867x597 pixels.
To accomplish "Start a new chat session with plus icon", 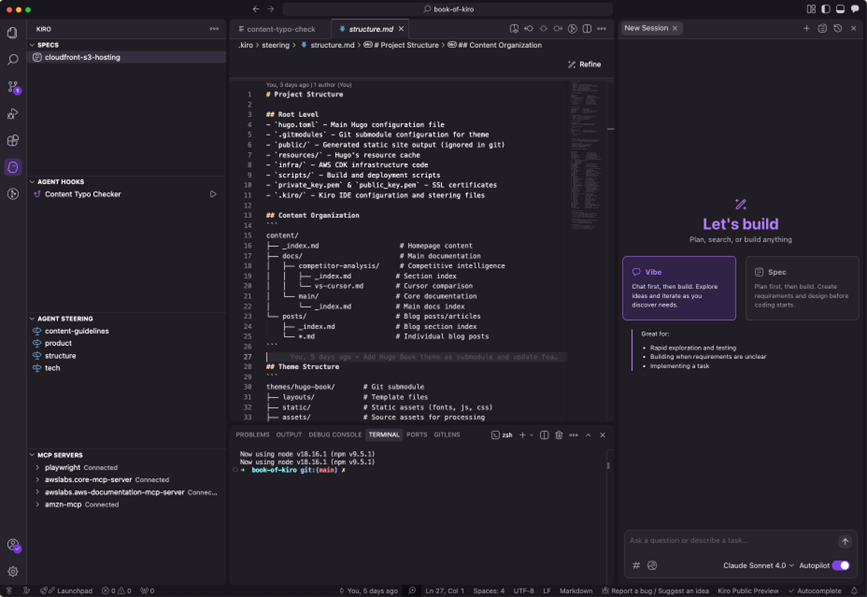I will (x=806, y=29).
